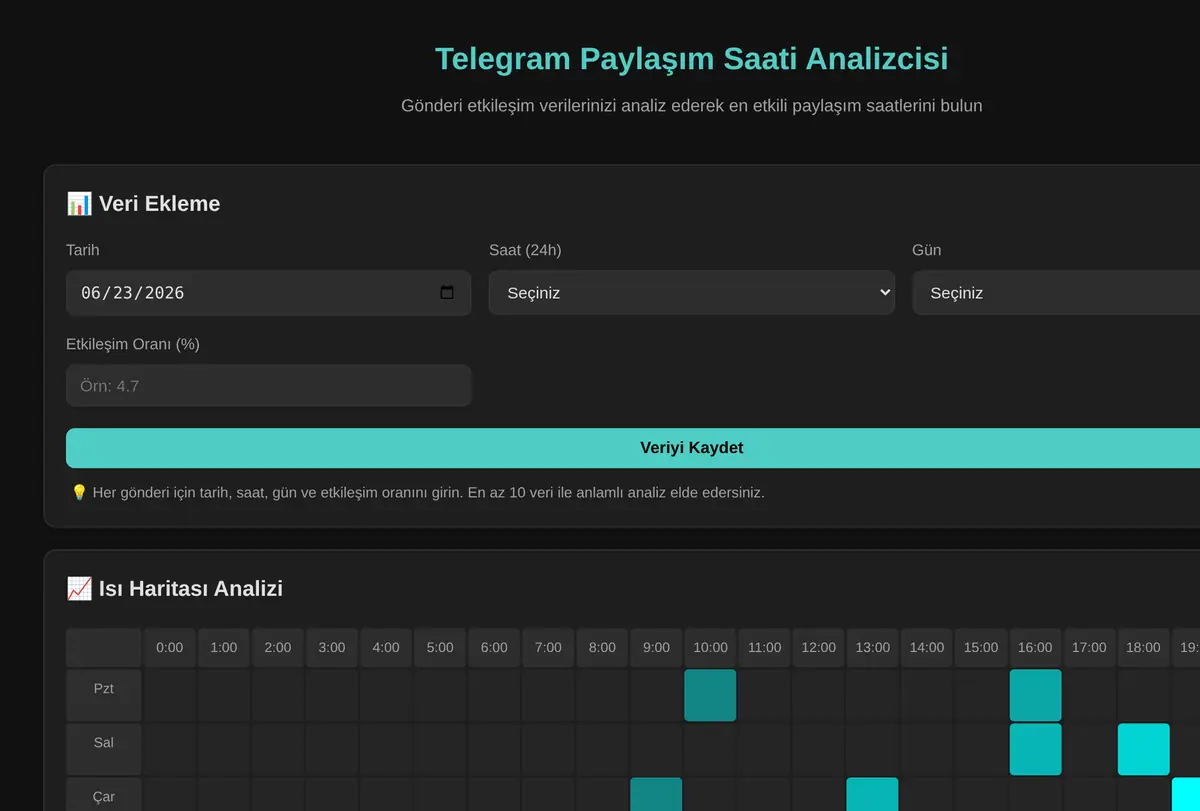Click the trend chart emoji beside Isı Haritası
This screenshot has width=1200, height=811.
[x=79, y=589]
